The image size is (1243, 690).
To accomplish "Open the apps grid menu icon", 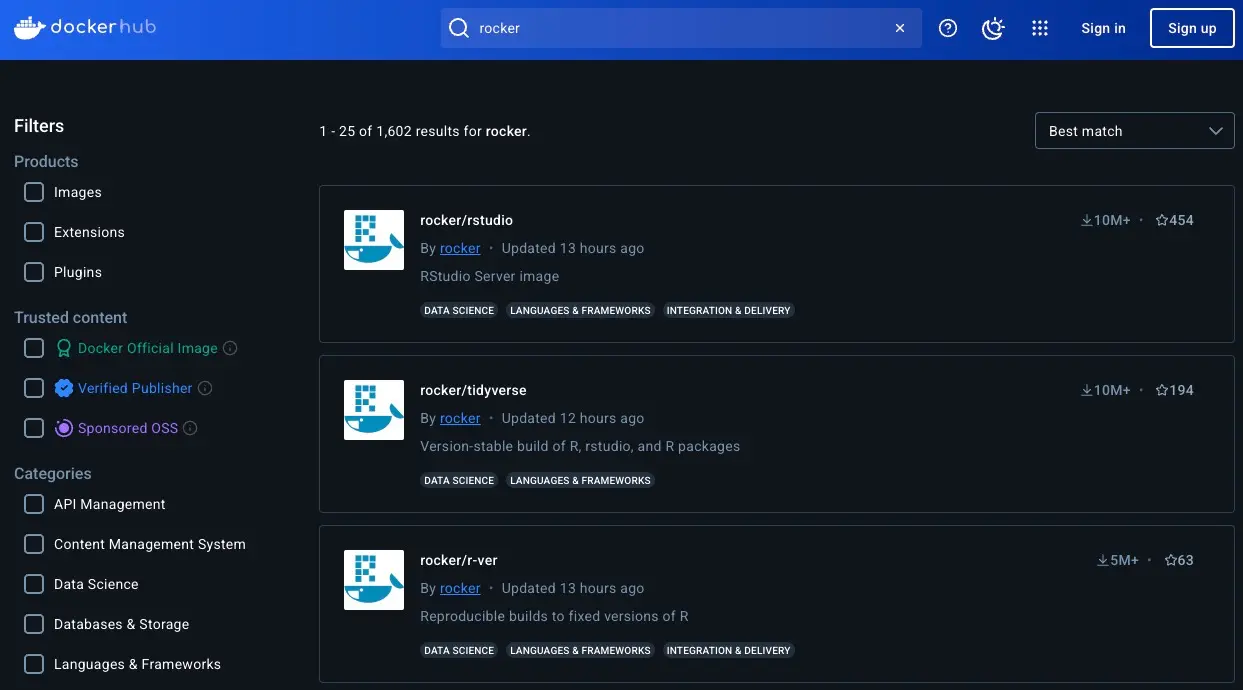I will (1040, 28).
